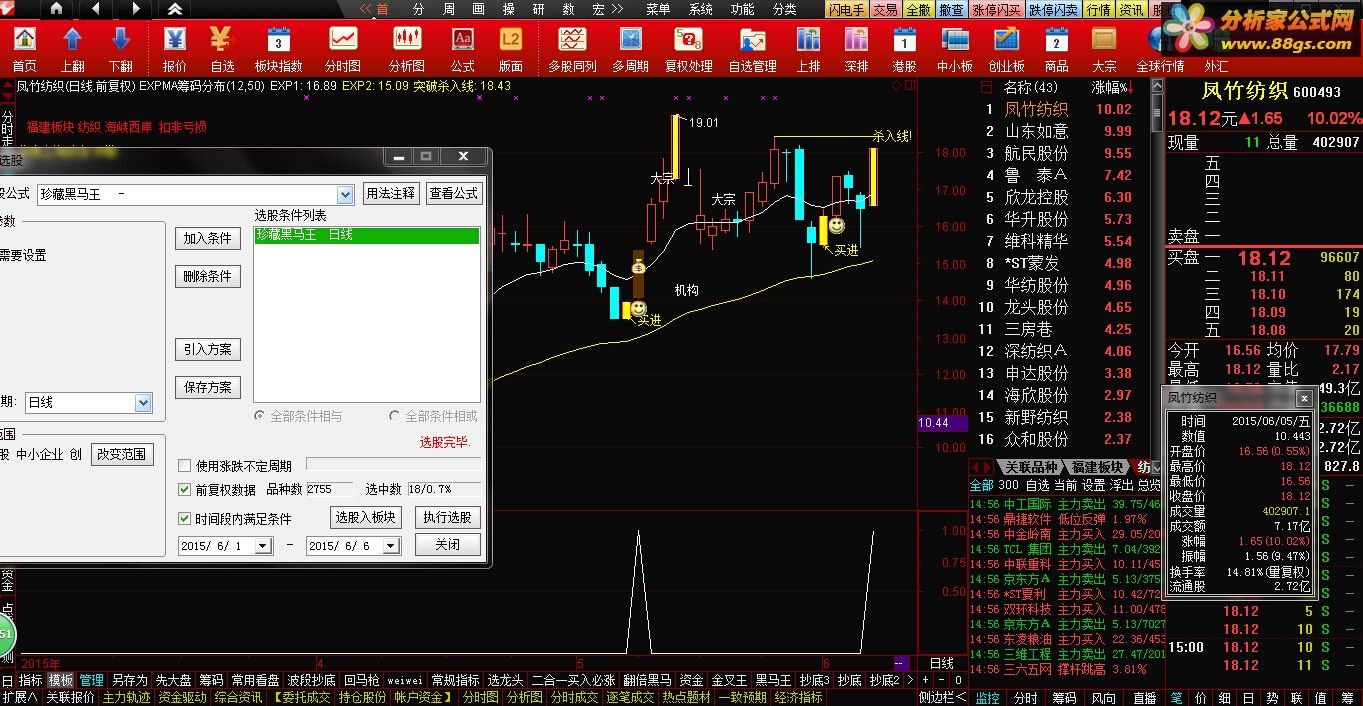Switch to the 筹码 indicator tab
The image size is (1363, 706).
[x=211, y=680]
